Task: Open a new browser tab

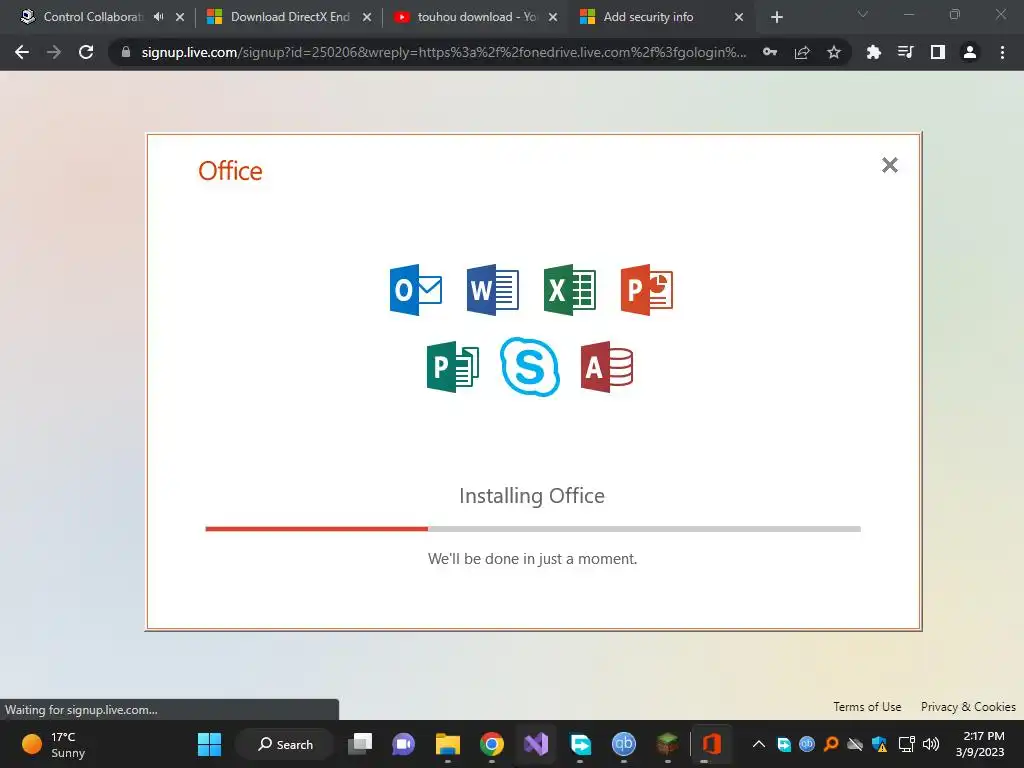Action: [776, 18]
